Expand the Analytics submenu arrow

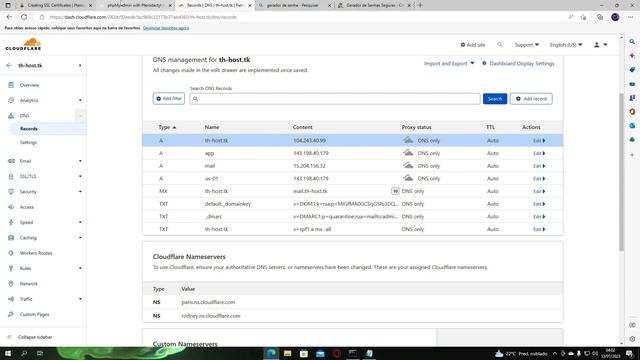80,100
